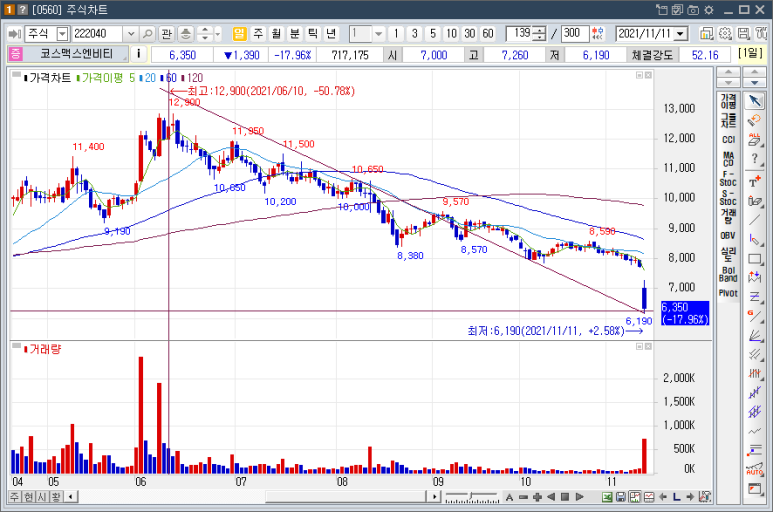Screen dimensions: 773x512
Task: Click the 주 button in bottom-left corner
Action: click(x=14, y=497)
